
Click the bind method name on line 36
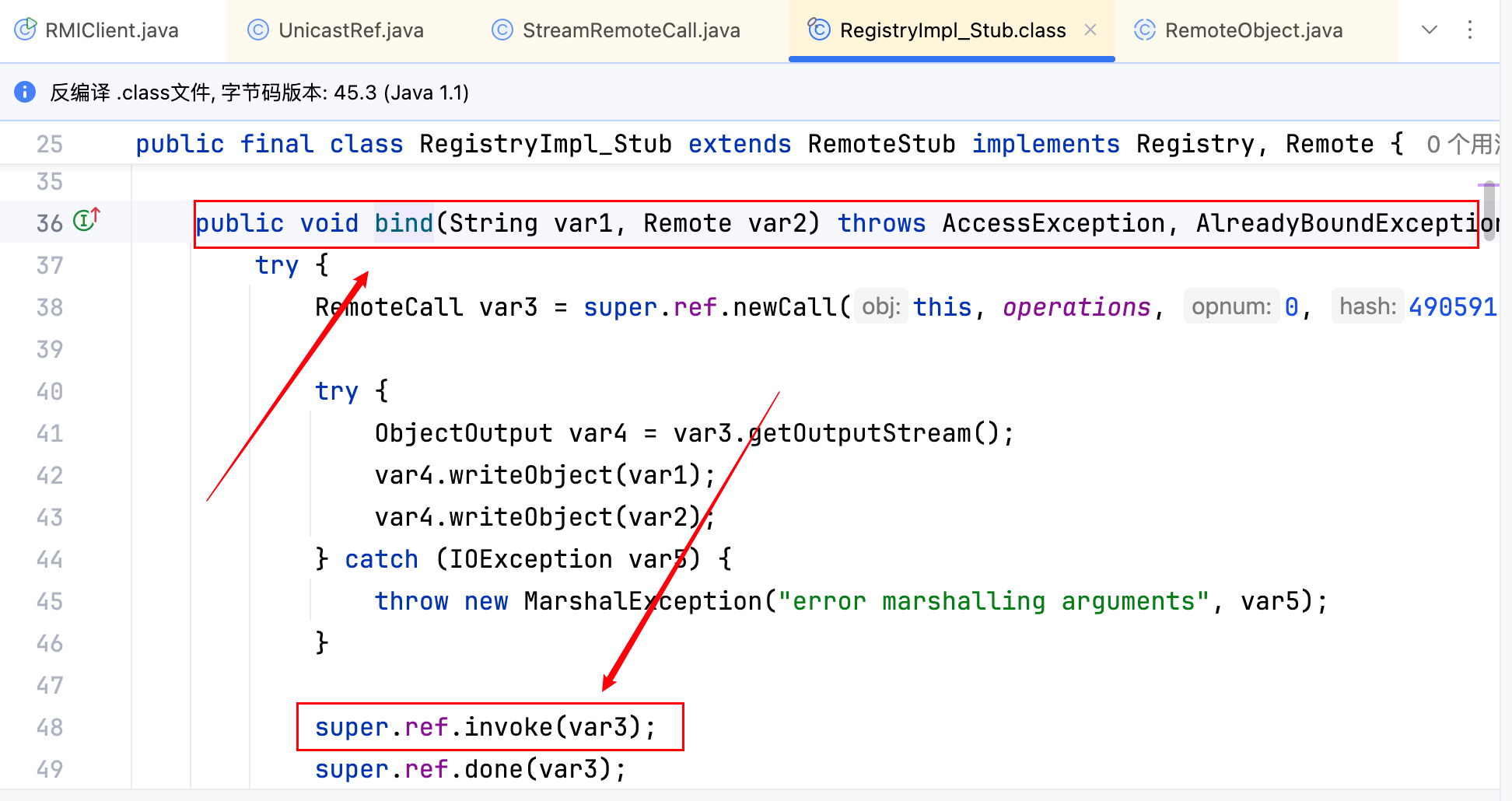(x=403, y=223)
